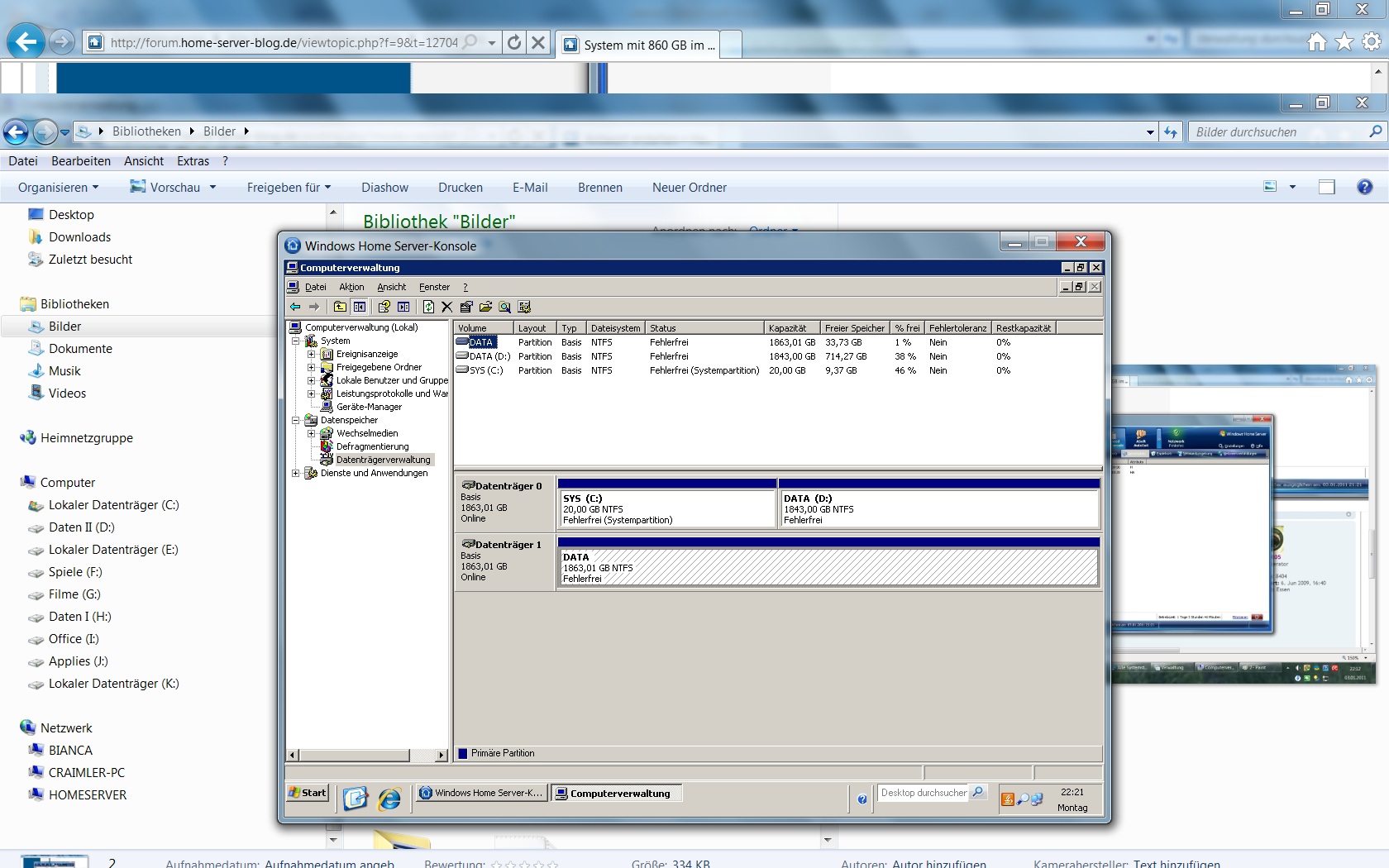Select the DATA (D:) volume row
This screenshot has height=868, width=1389.
pyautogui.click(x=777, y=356)
